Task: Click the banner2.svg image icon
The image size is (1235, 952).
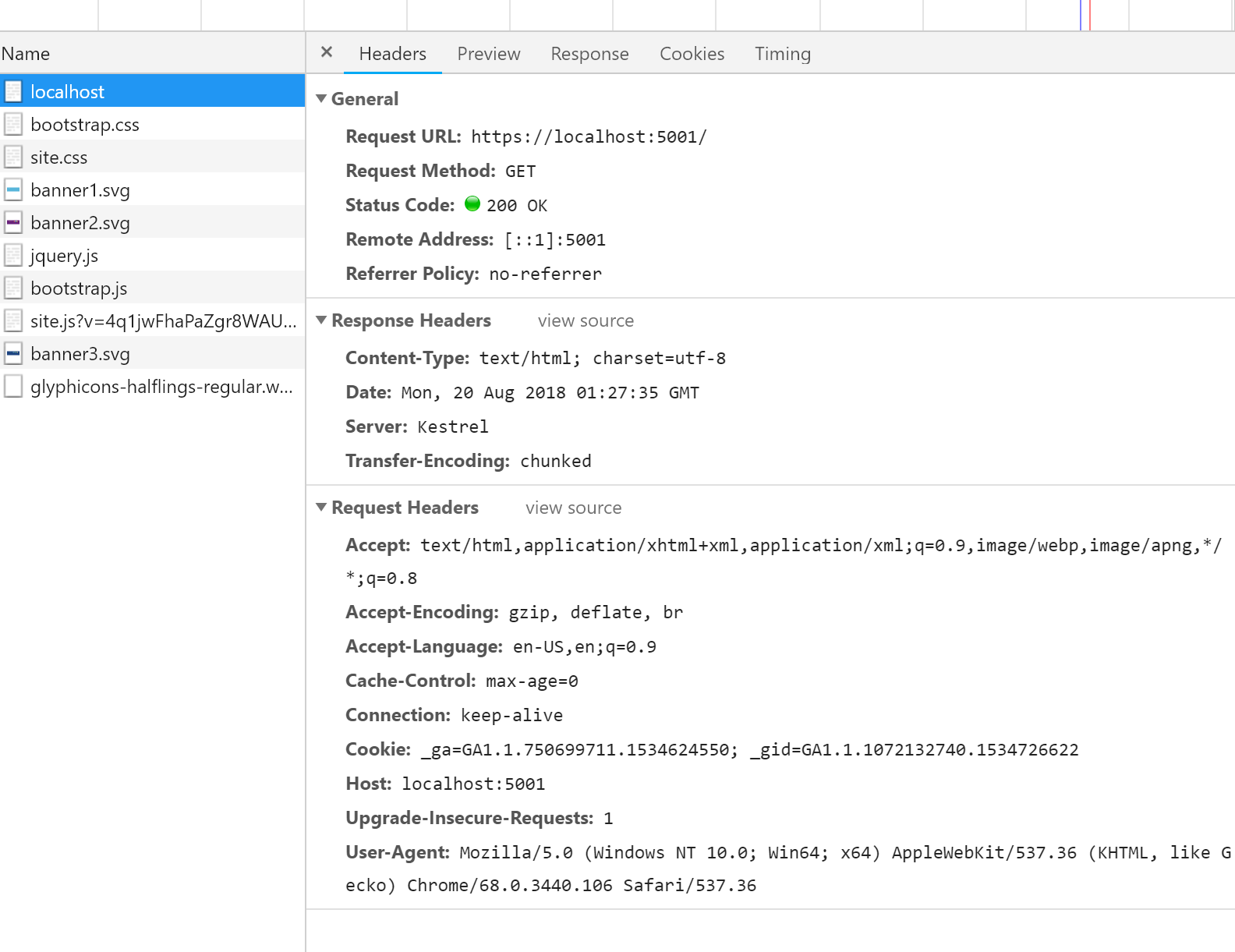Action: [x=13, y=223]
